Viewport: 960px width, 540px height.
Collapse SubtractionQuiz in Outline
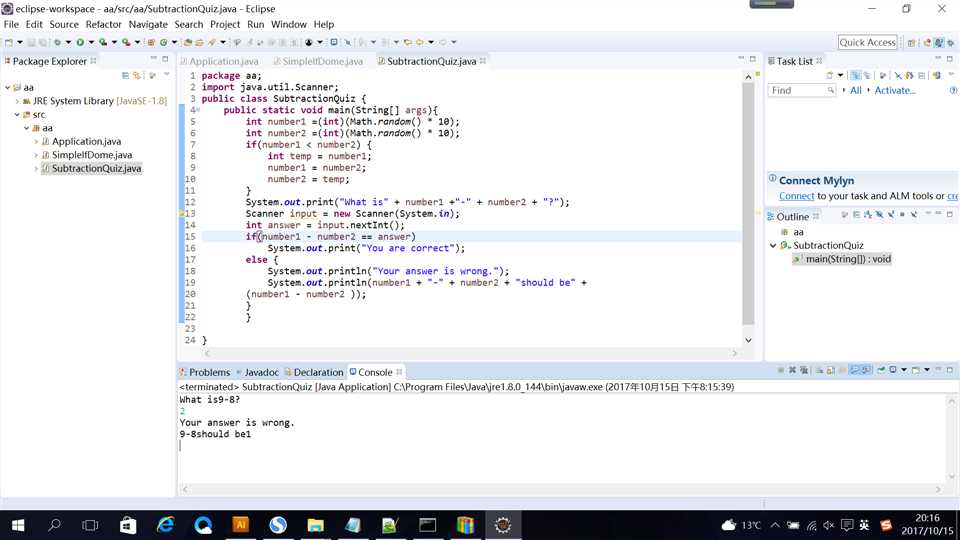[x=773, y=246]
